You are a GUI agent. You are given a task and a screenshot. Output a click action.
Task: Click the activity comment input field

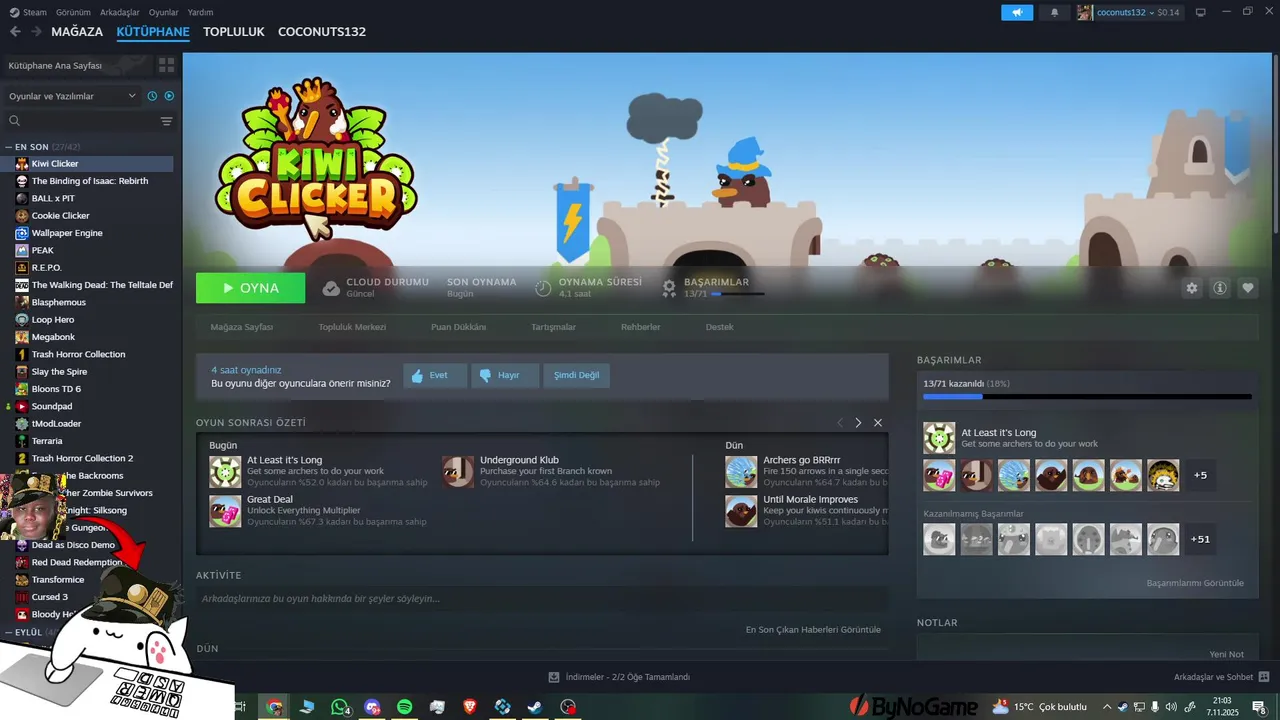[542, 599]
